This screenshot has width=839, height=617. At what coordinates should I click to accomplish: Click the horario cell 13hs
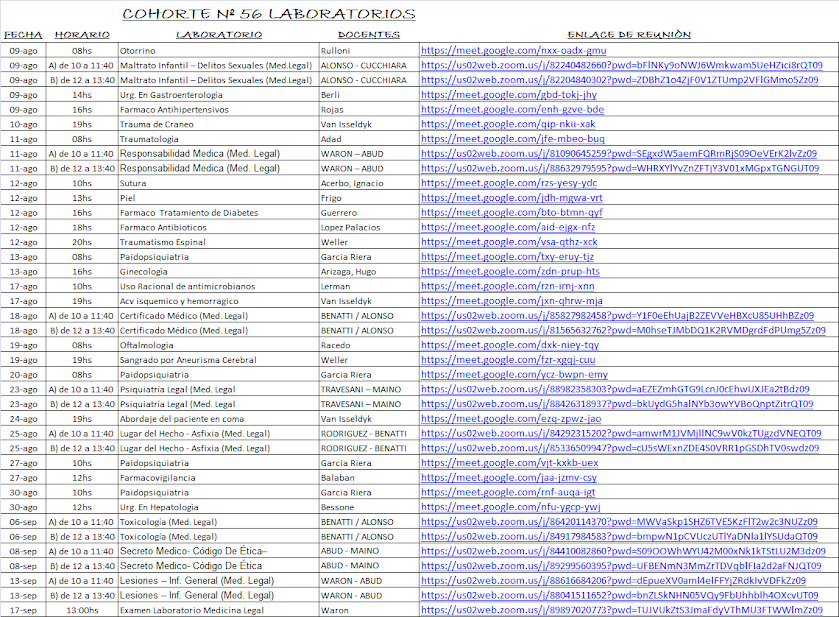(x=82, y=198)
